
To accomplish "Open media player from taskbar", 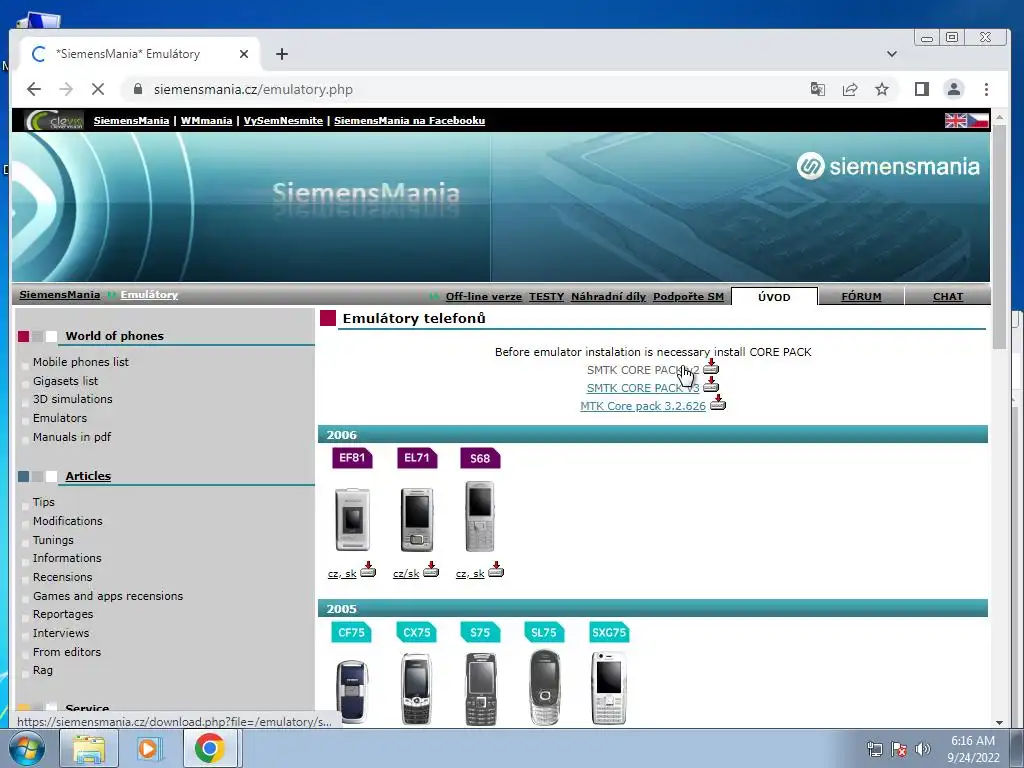I will click(x=148, y=748).
